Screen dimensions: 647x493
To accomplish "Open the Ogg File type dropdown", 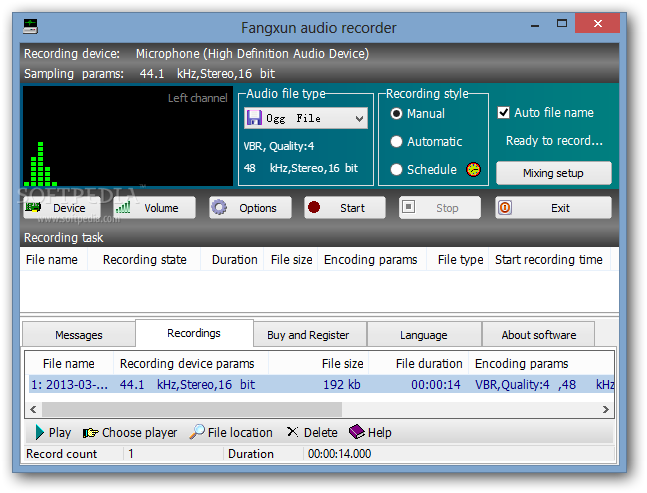I will [306, 118].
